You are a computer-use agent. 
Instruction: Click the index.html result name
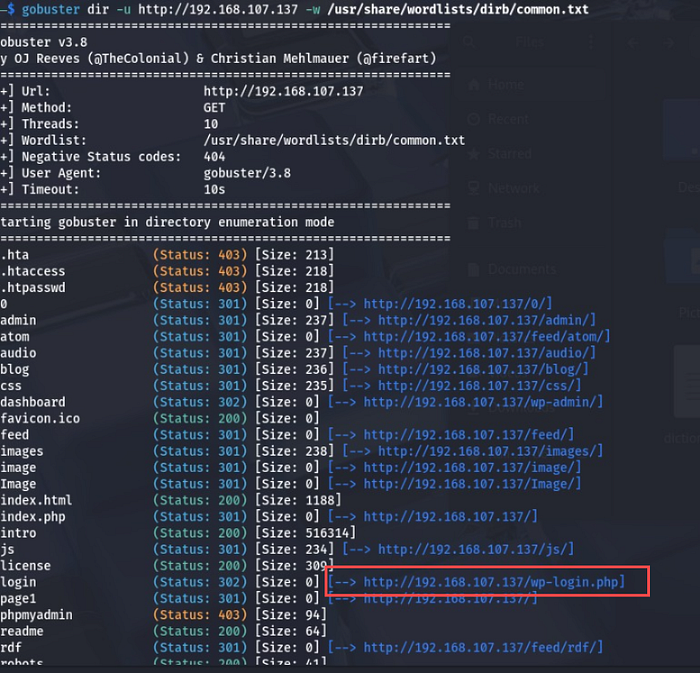(36, 500)
